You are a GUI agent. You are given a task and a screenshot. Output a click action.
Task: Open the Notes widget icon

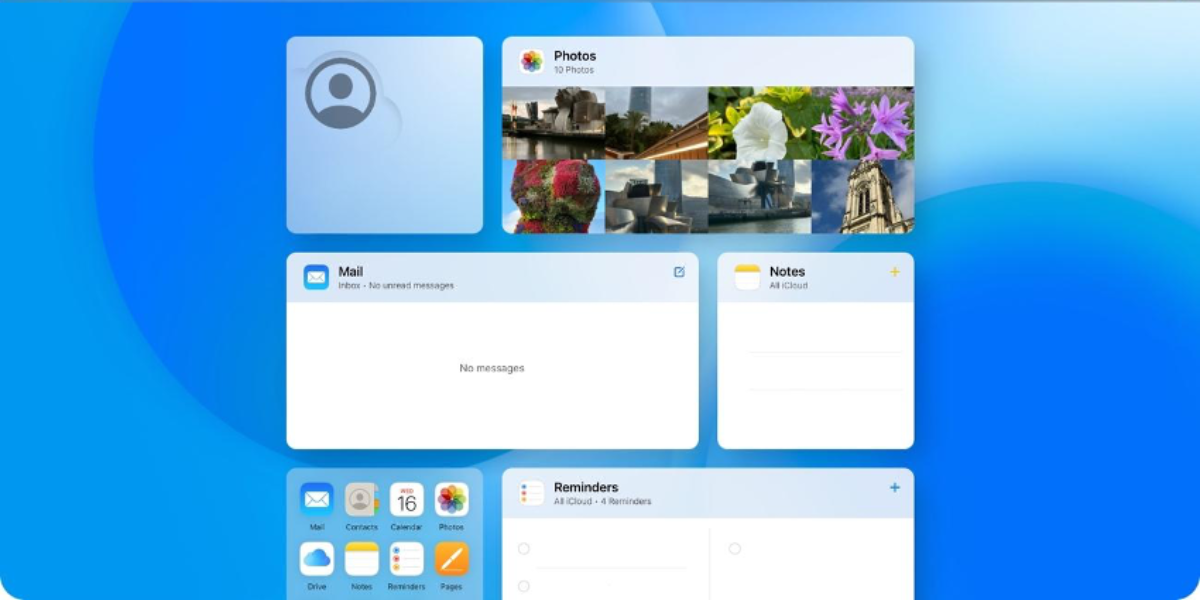747,277
